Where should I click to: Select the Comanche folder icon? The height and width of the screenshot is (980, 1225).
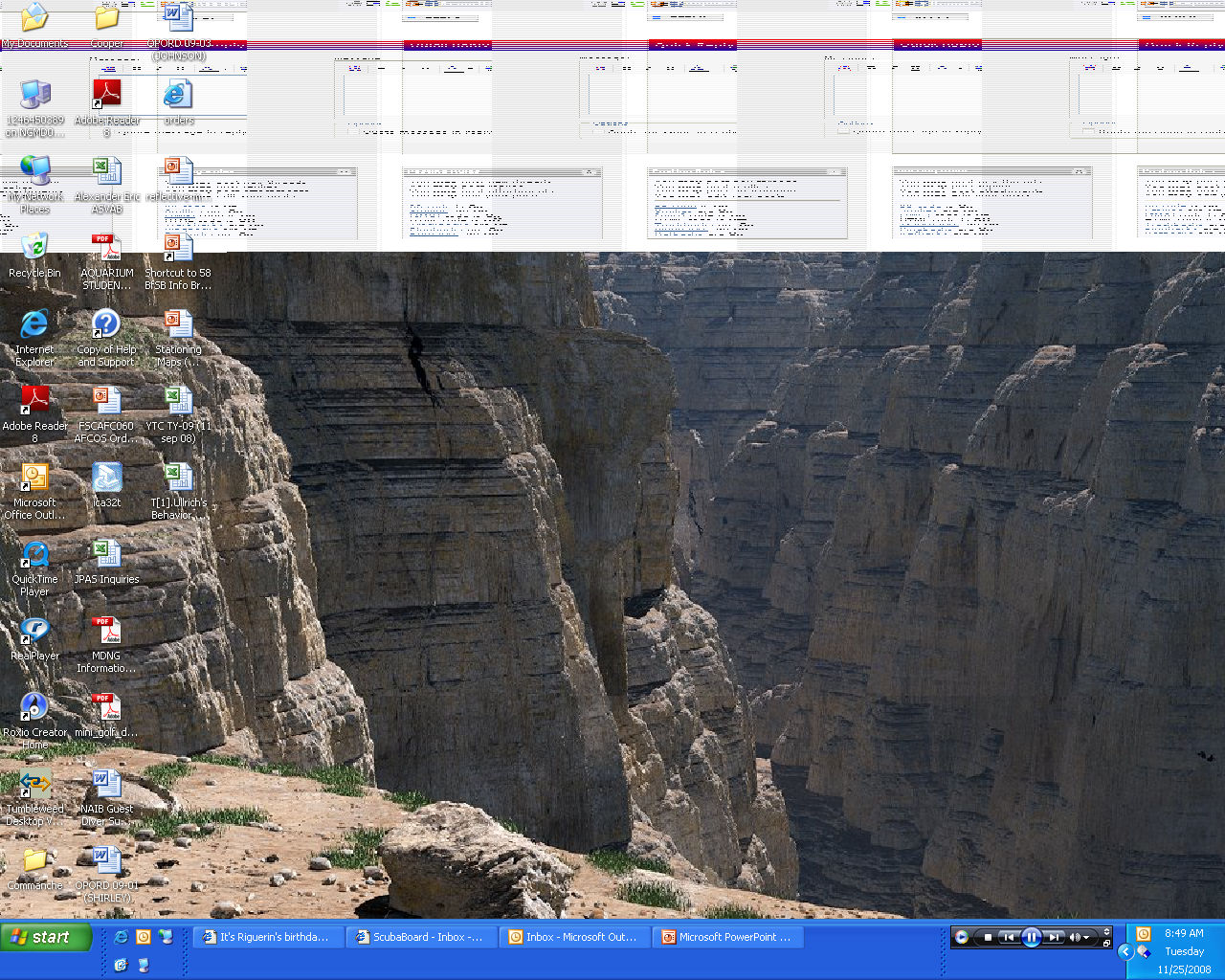click(x=34, y=867)
